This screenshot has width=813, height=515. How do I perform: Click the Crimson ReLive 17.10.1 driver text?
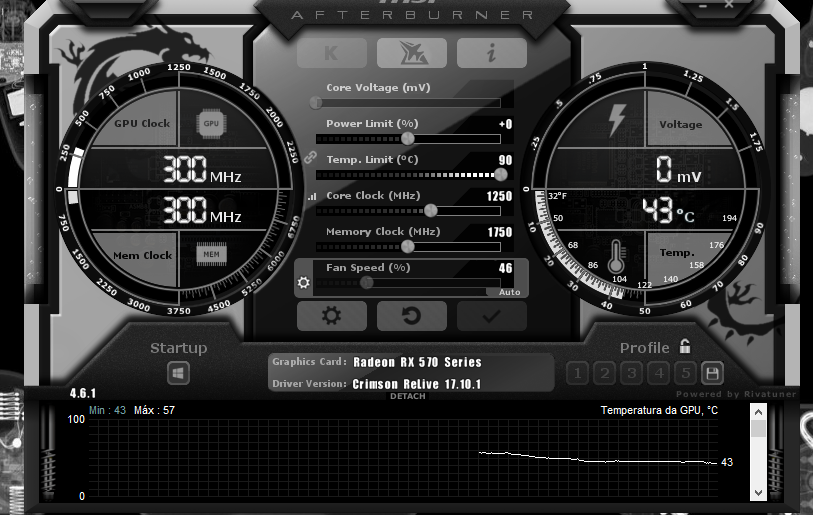coord(417,384)
